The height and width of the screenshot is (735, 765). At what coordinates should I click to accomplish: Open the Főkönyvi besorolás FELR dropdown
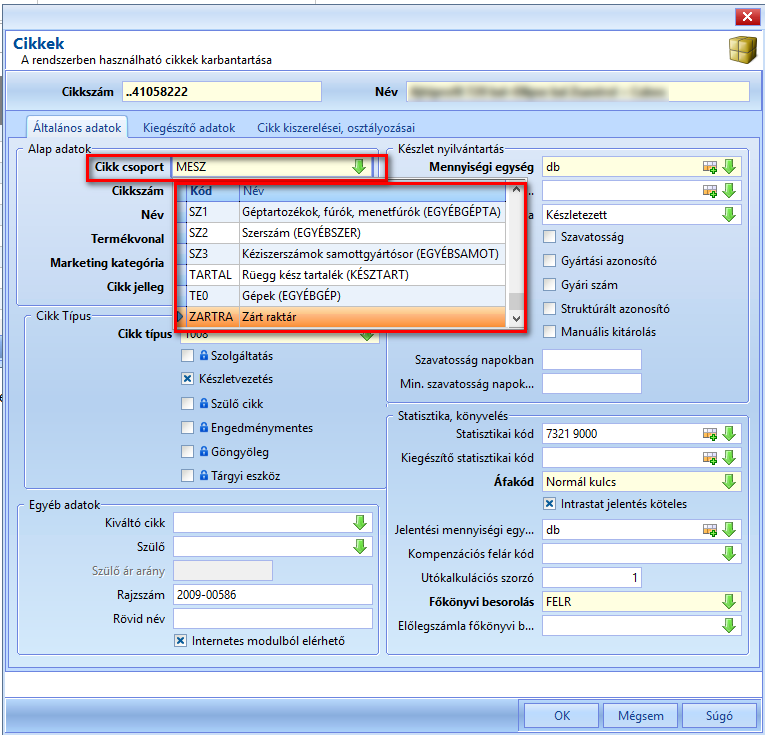[x=729, y=602]
